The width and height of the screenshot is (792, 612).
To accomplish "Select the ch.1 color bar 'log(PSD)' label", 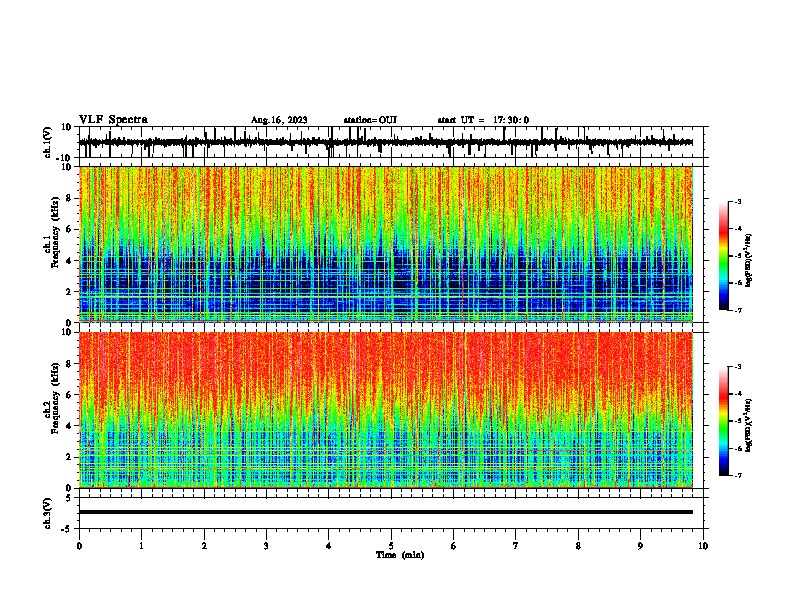I will (749, 261).
